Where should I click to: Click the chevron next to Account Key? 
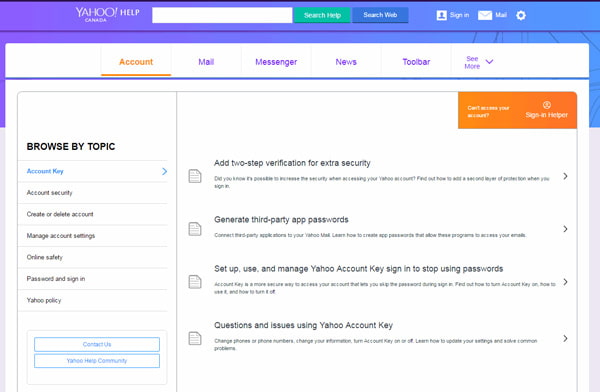click(x=164, y=171)
